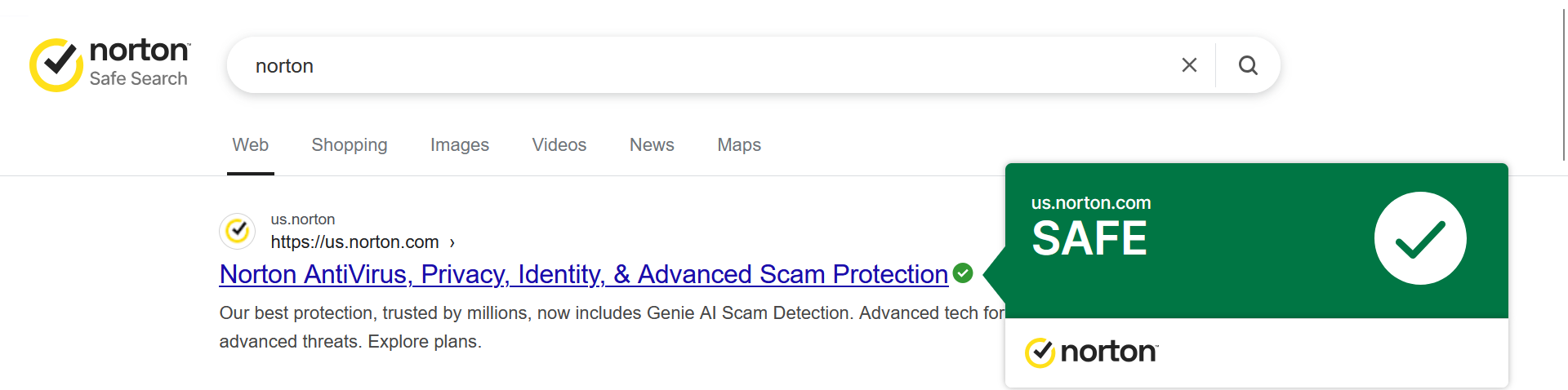The image size is (1568, 390).
Task: Open the News tab
Action: click(x=652, y=145)
